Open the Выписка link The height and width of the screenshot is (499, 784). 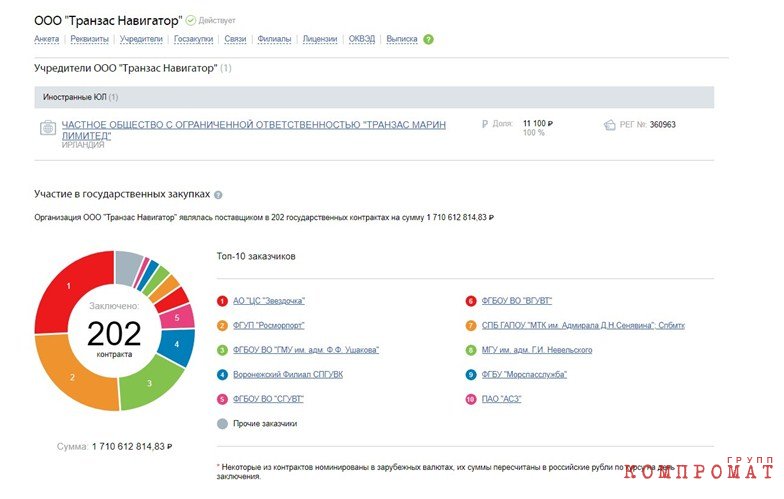click(402, 39)
